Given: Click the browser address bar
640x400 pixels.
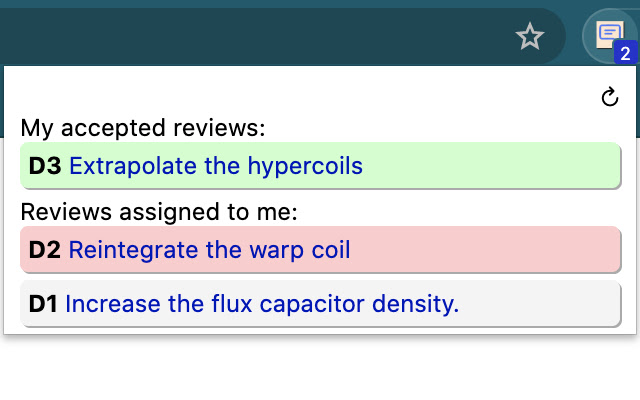Looking at the screenshot, I should coord(250,37).
